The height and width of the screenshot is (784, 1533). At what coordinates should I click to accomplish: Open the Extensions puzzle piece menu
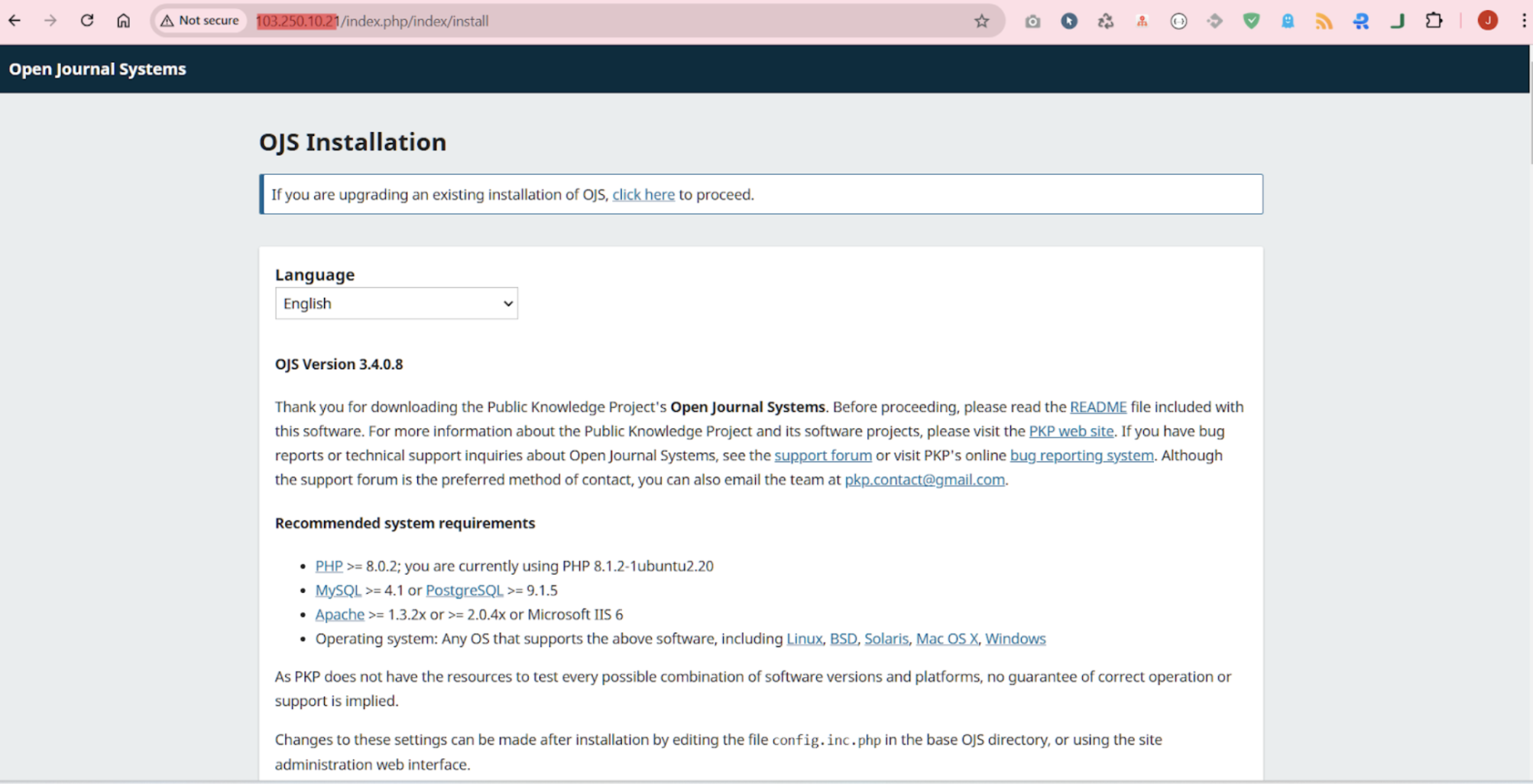pyautogui.click(x=1434, y=21)
